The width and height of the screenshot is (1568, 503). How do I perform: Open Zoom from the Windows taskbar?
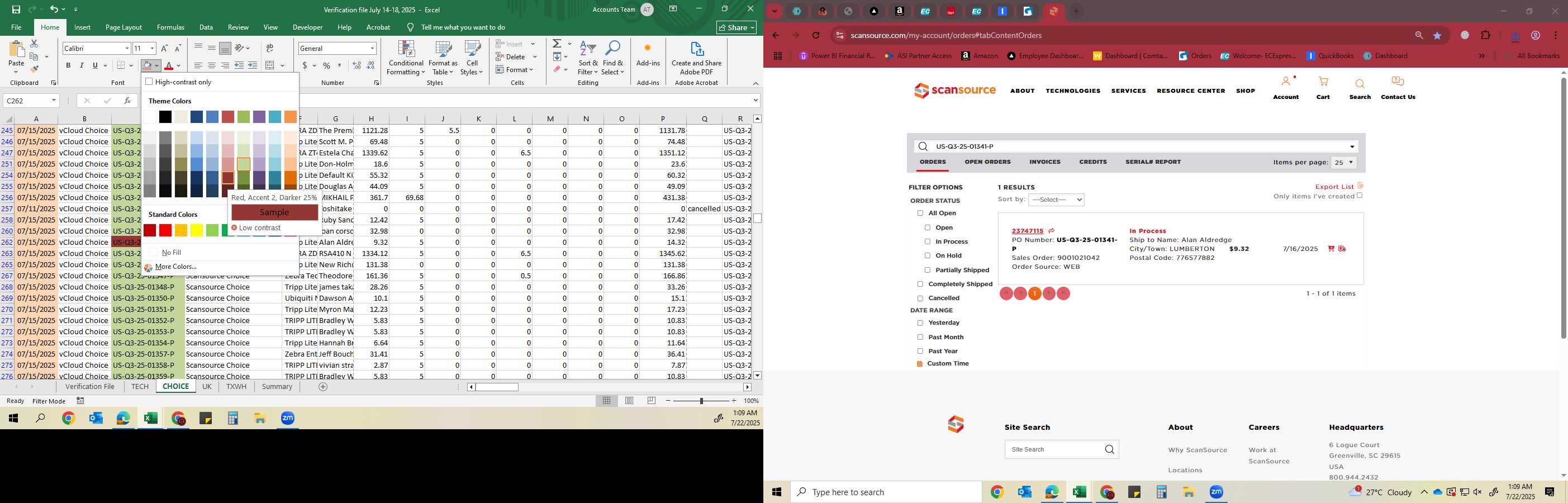tap(1216, 492)
